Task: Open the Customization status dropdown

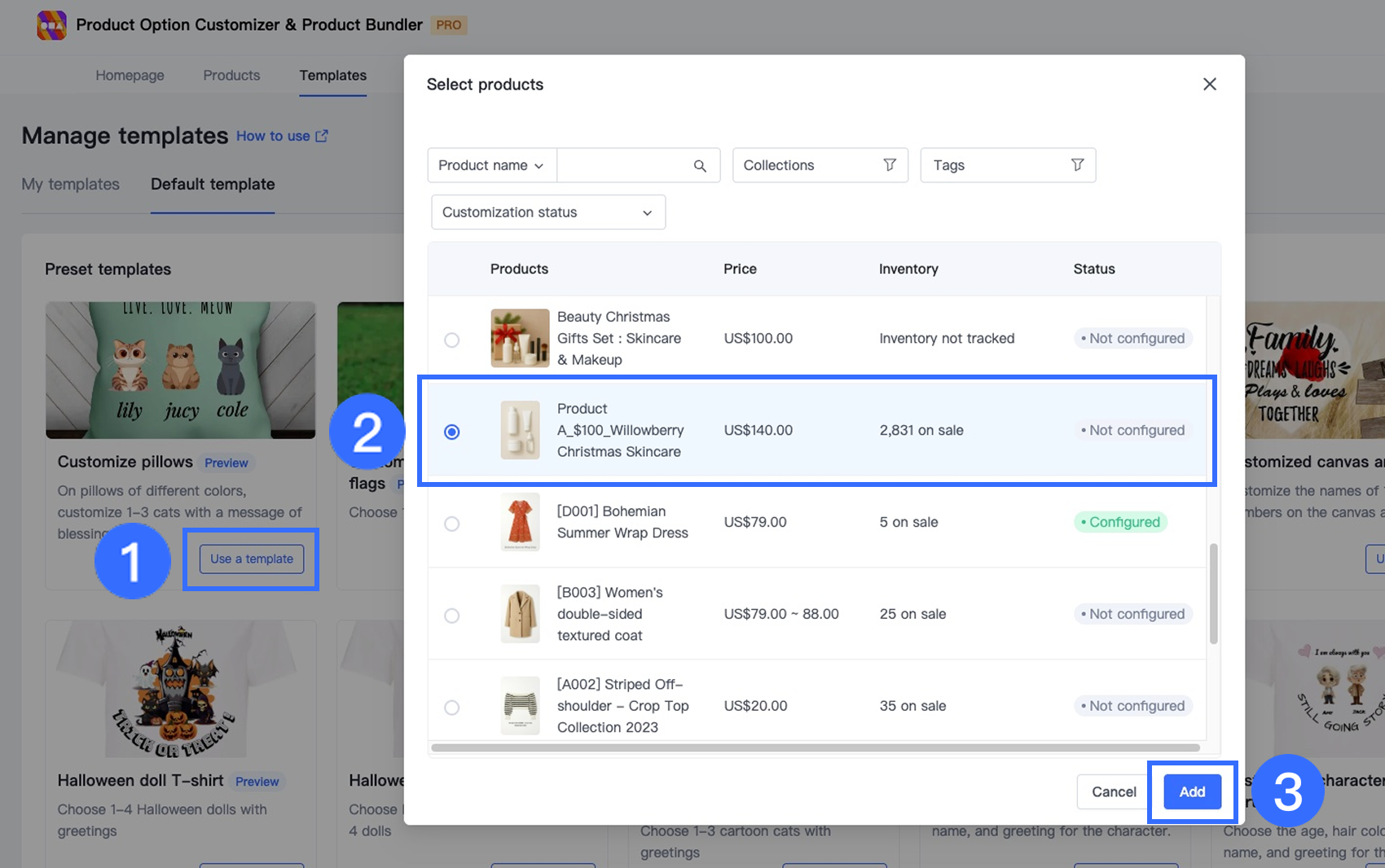Action: (x=547, y=213)
